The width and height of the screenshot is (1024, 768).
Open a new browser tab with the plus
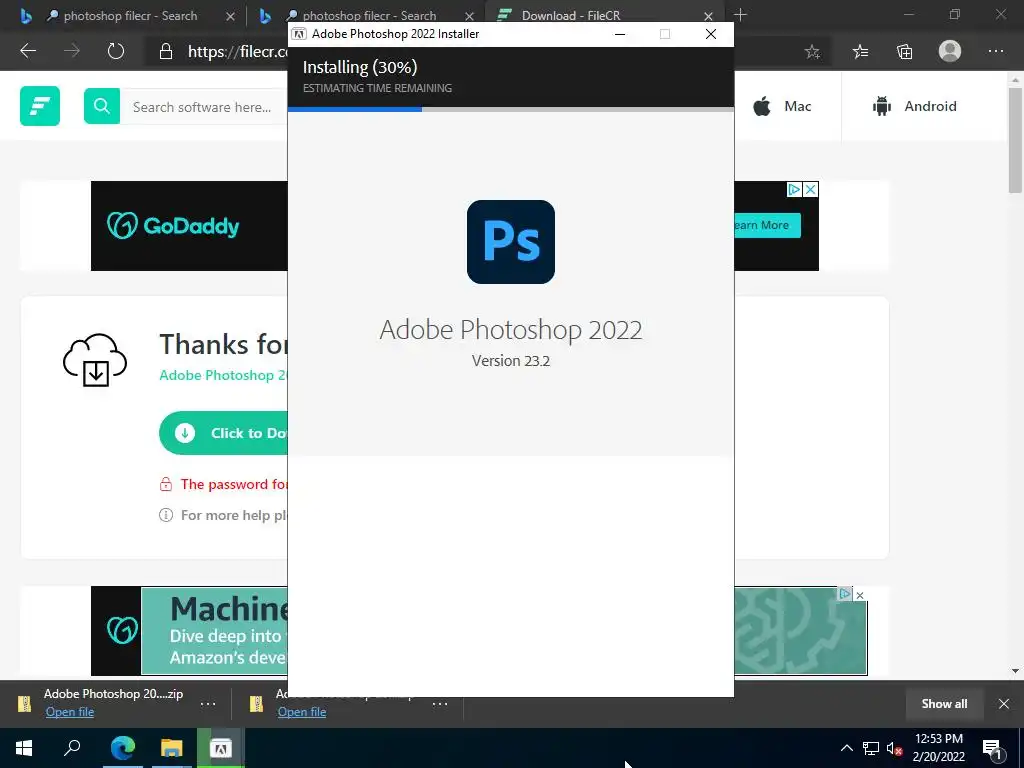pos(740,14)
